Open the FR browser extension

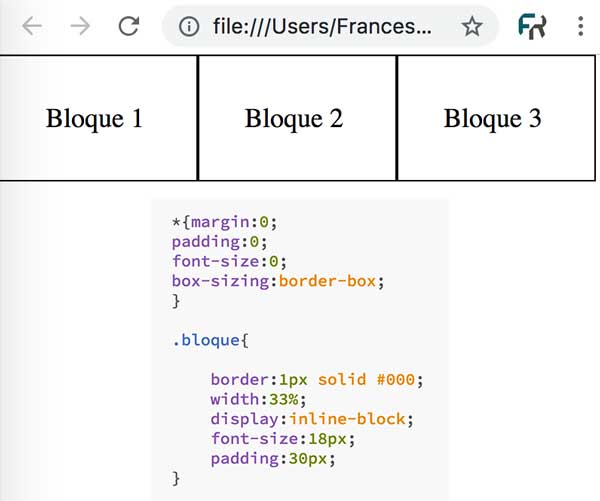[532, 27]
